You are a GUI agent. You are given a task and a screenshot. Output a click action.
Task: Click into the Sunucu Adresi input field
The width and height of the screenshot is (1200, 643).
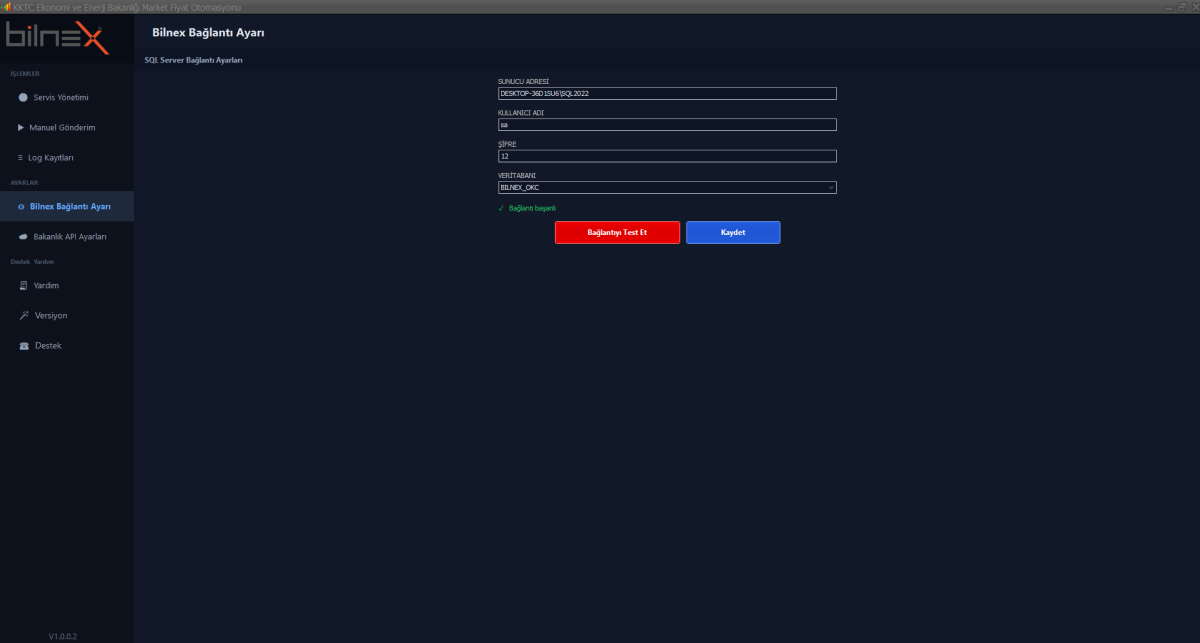[x=667, y=93]
